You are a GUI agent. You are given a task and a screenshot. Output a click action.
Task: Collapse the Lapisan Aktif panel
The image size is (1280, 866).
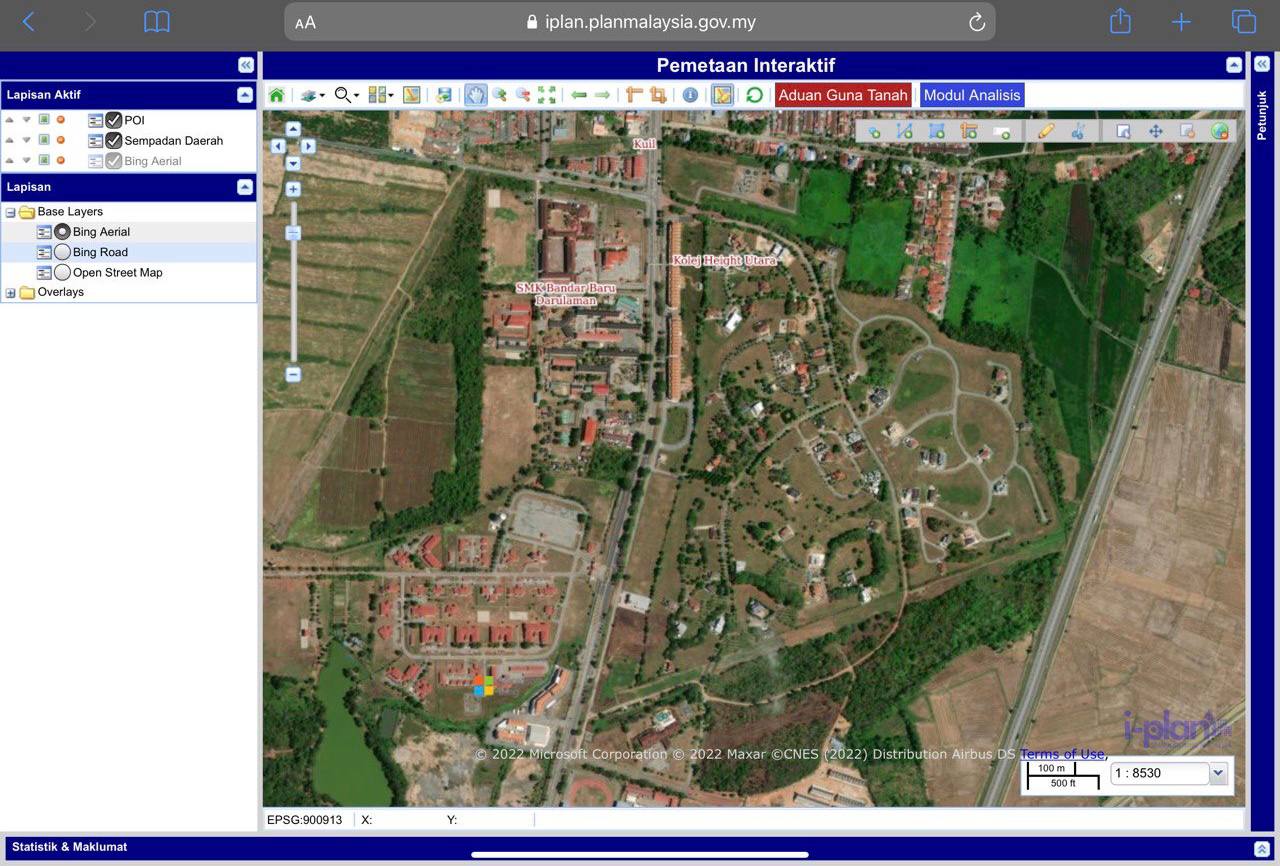245,95
